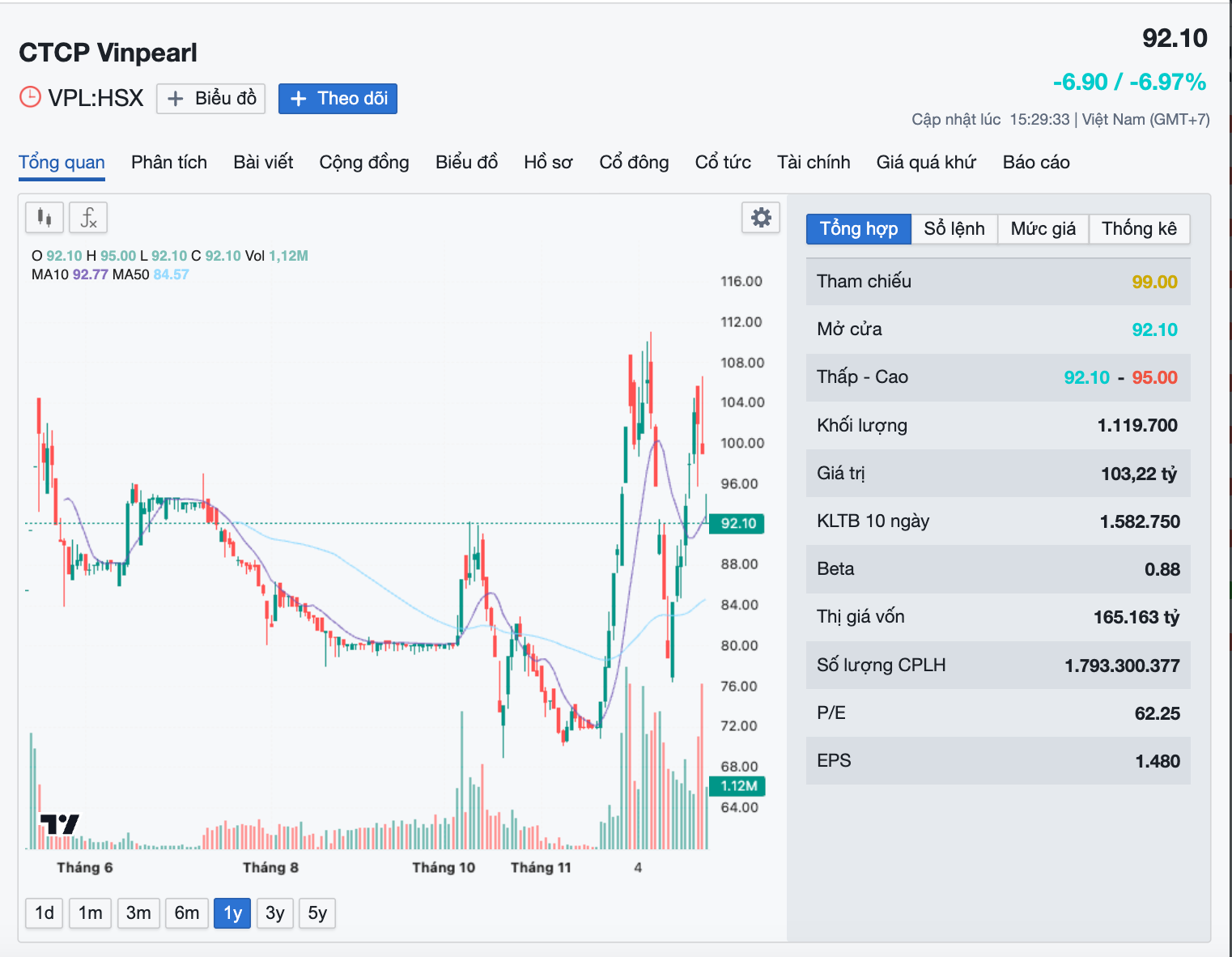
Task: Click the 92.10 price label on axis
Action: tap(737, 524)
